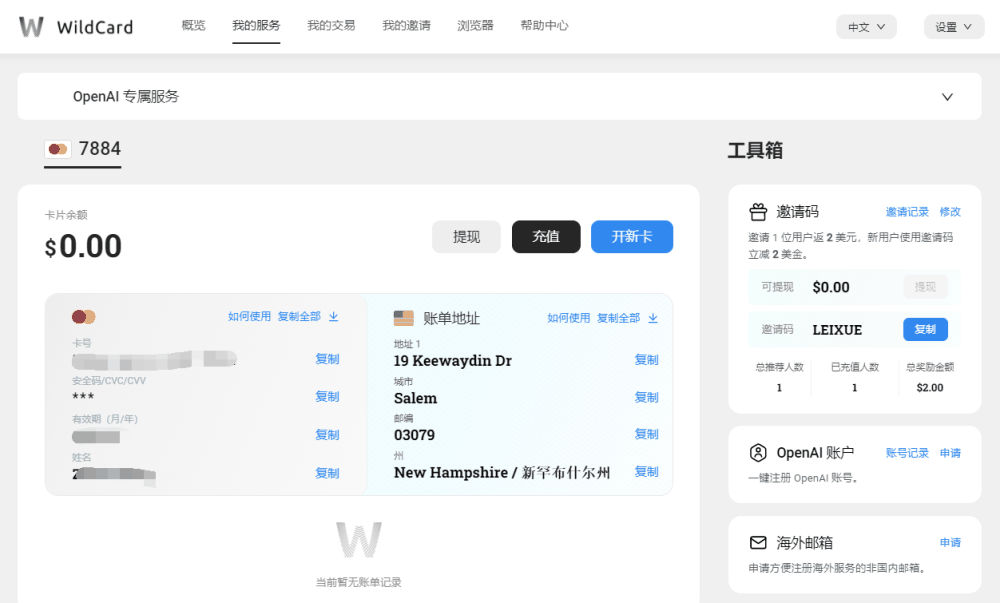Click the person icon beside OpenAI 账户
This screenshot has width=1000, height=603.
(758, 452)
